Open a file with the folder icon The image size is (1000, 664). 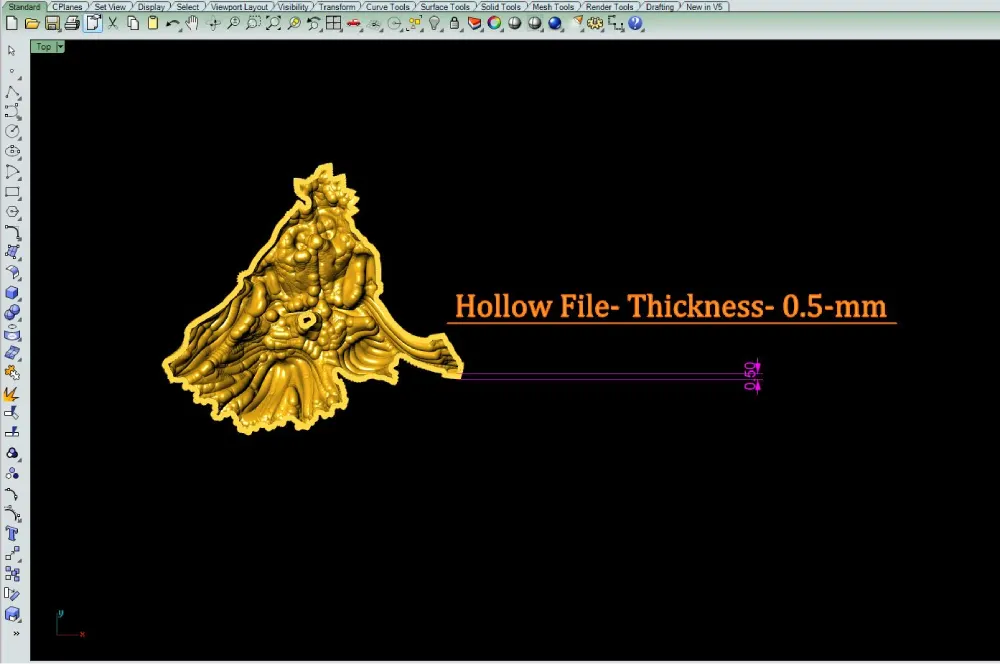click(32, 24)
